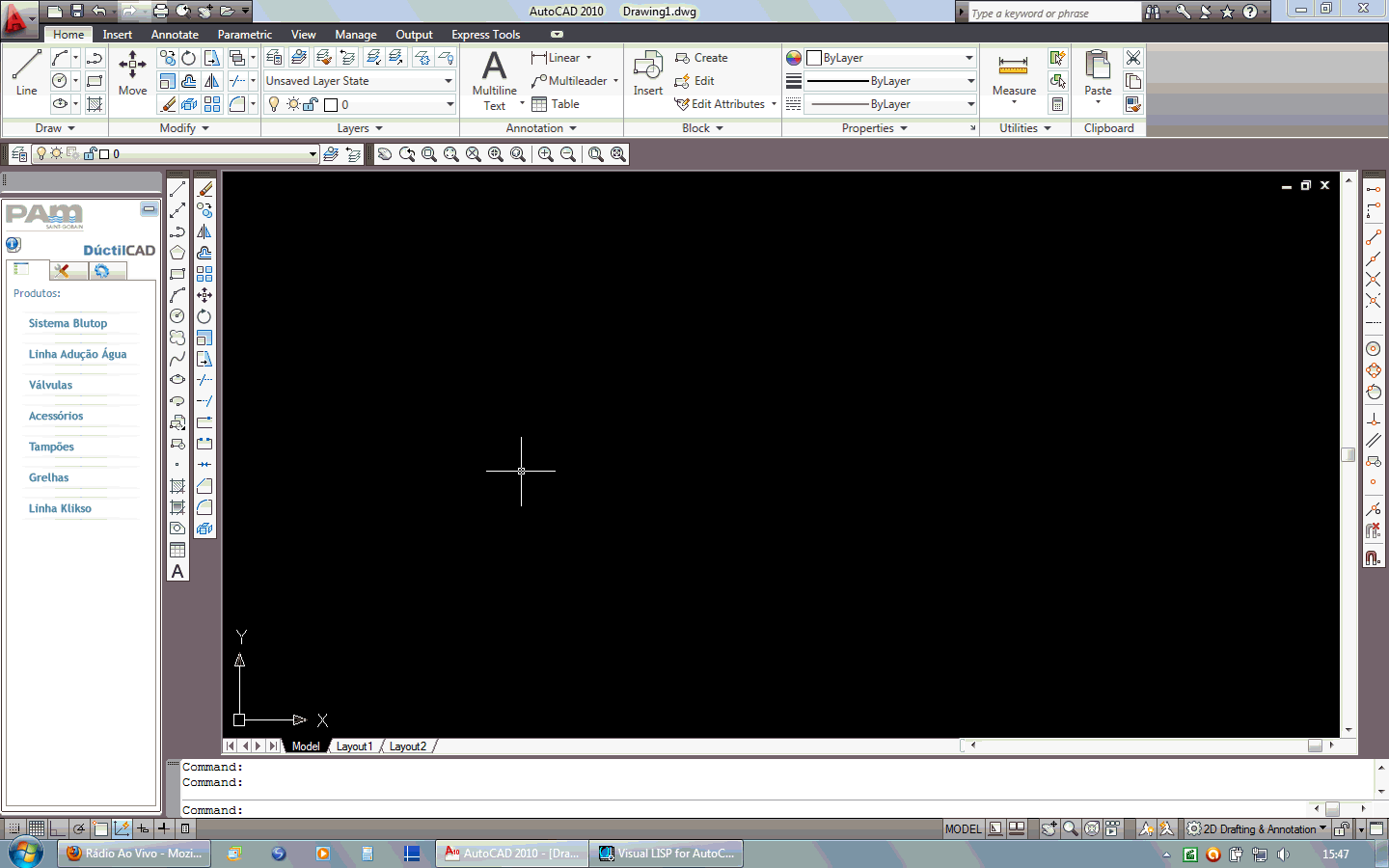Click the Paste clipboard icon

point(1098,75)
